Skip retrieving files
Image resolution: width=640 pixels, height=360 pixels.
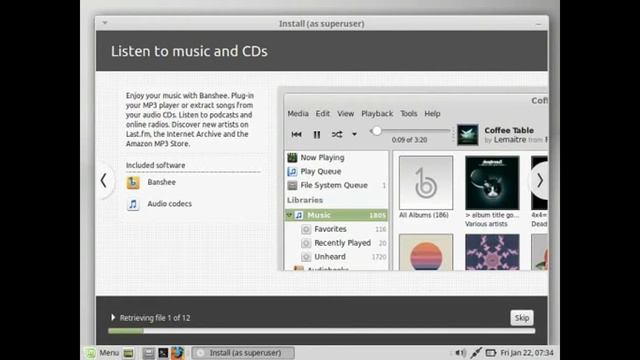tap(522, 318)
